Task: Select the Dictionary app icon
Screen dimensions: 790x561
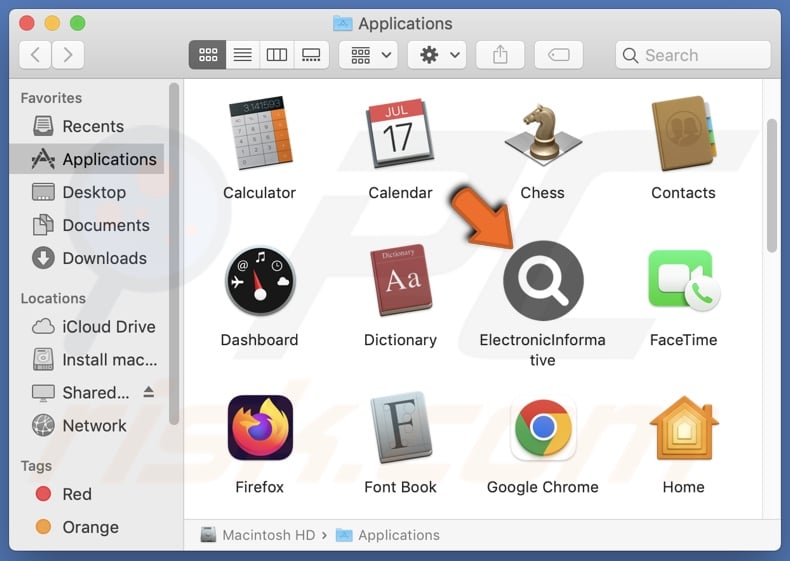Action: [401, 280]
